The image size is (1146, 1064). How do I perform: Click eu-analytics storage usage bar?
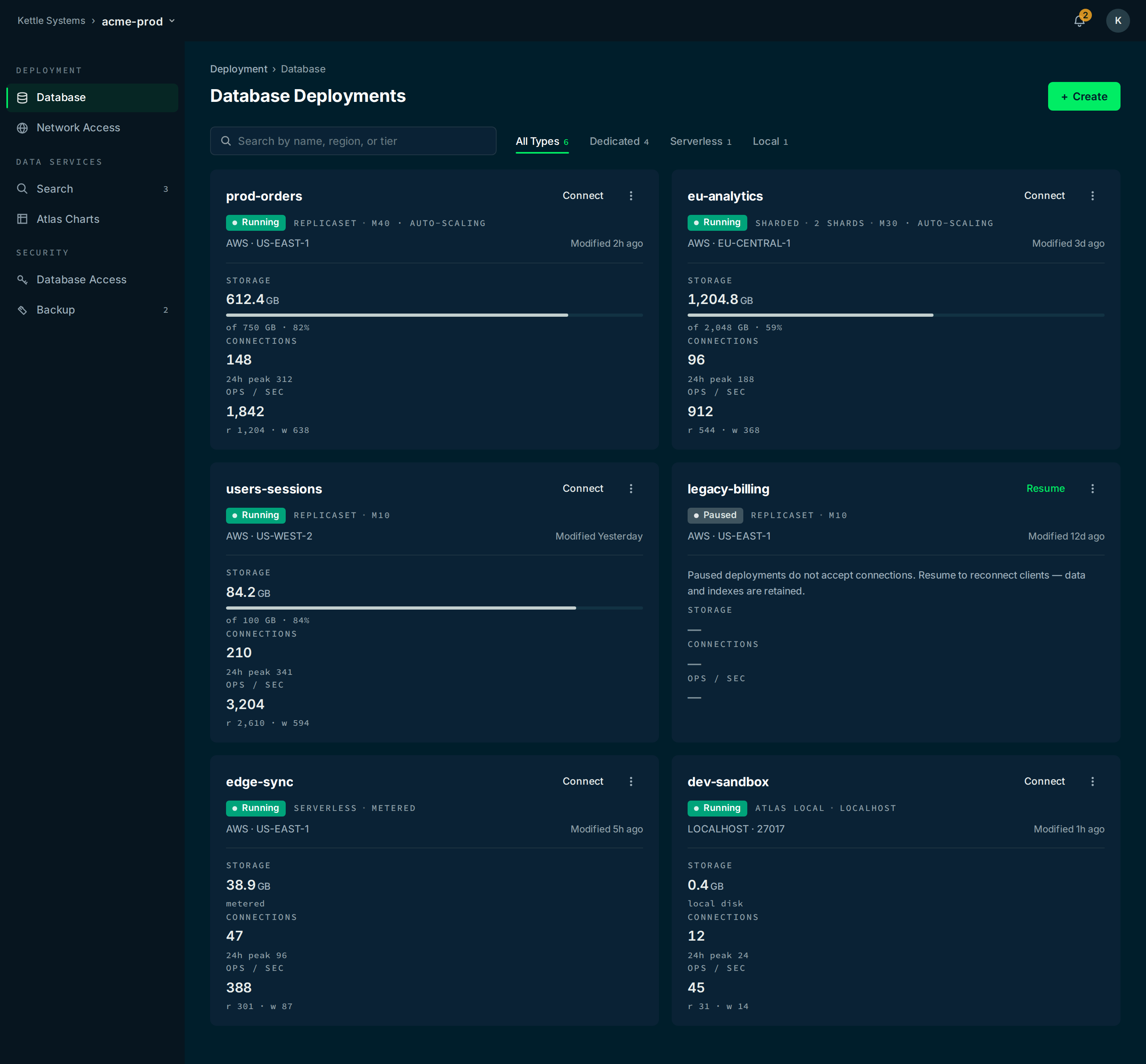click(x=895, y=315)
